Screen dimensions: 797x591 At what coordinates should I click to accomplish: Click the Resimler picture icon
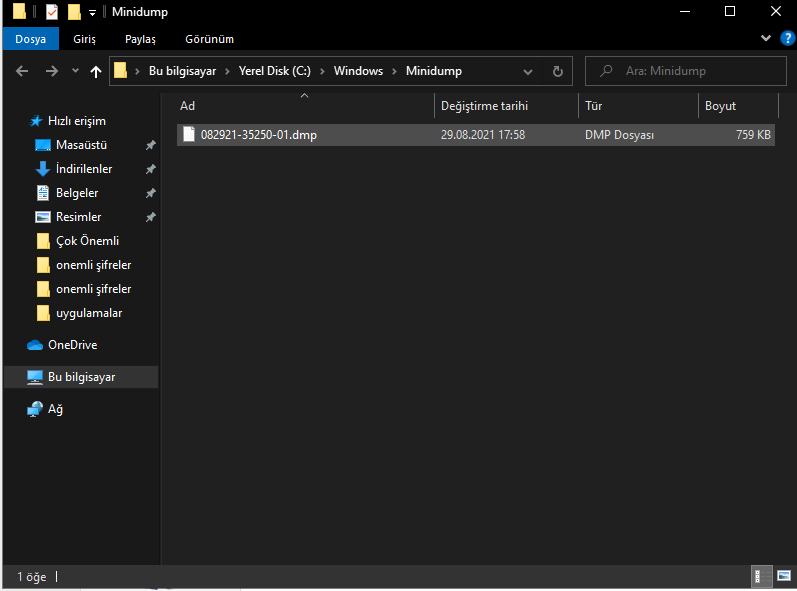(x=43, y=217)
